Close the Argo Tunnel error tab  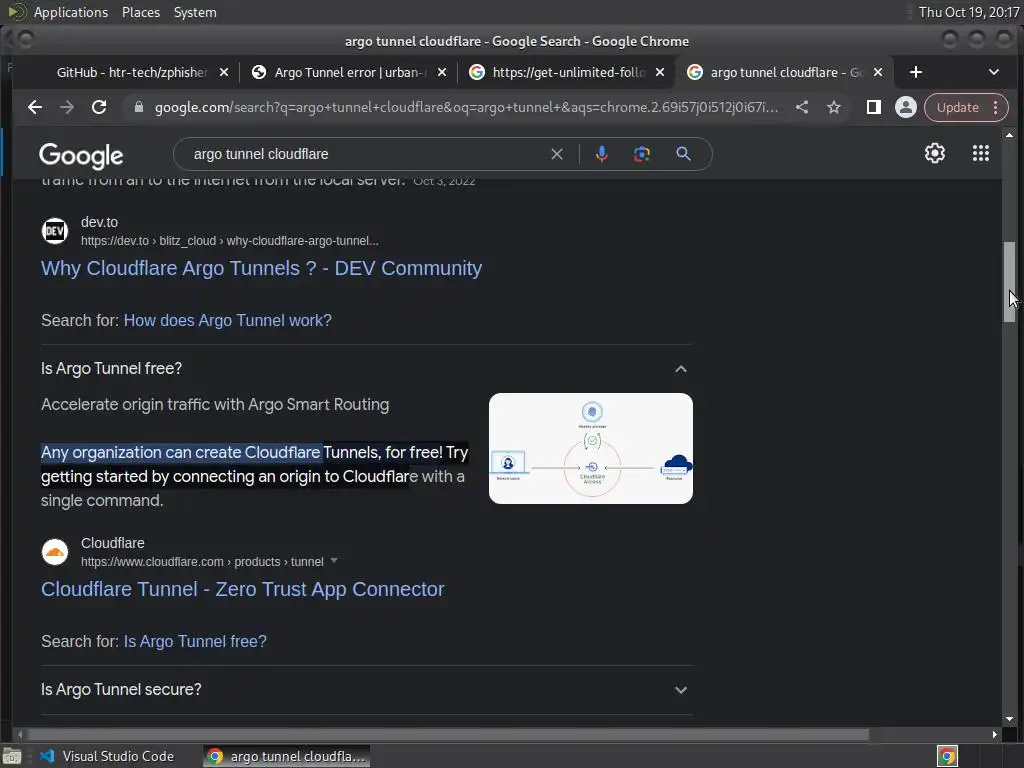442,72
